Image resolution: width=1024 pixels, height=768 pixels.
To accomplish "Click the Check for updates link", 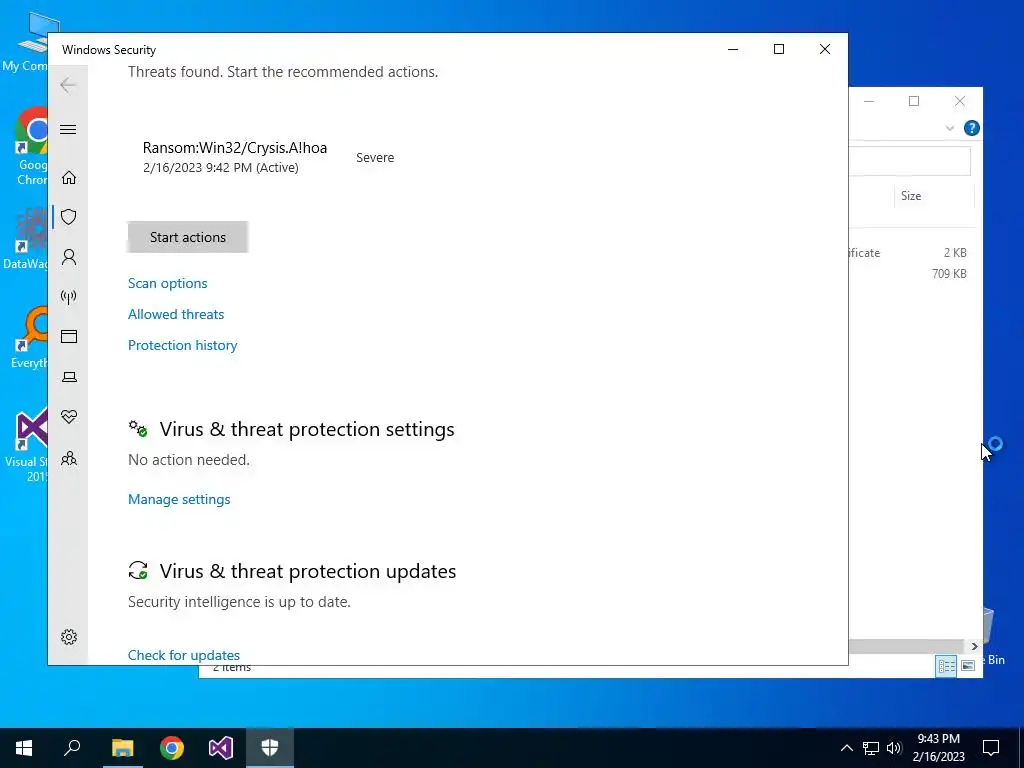I will pos(184,655).
